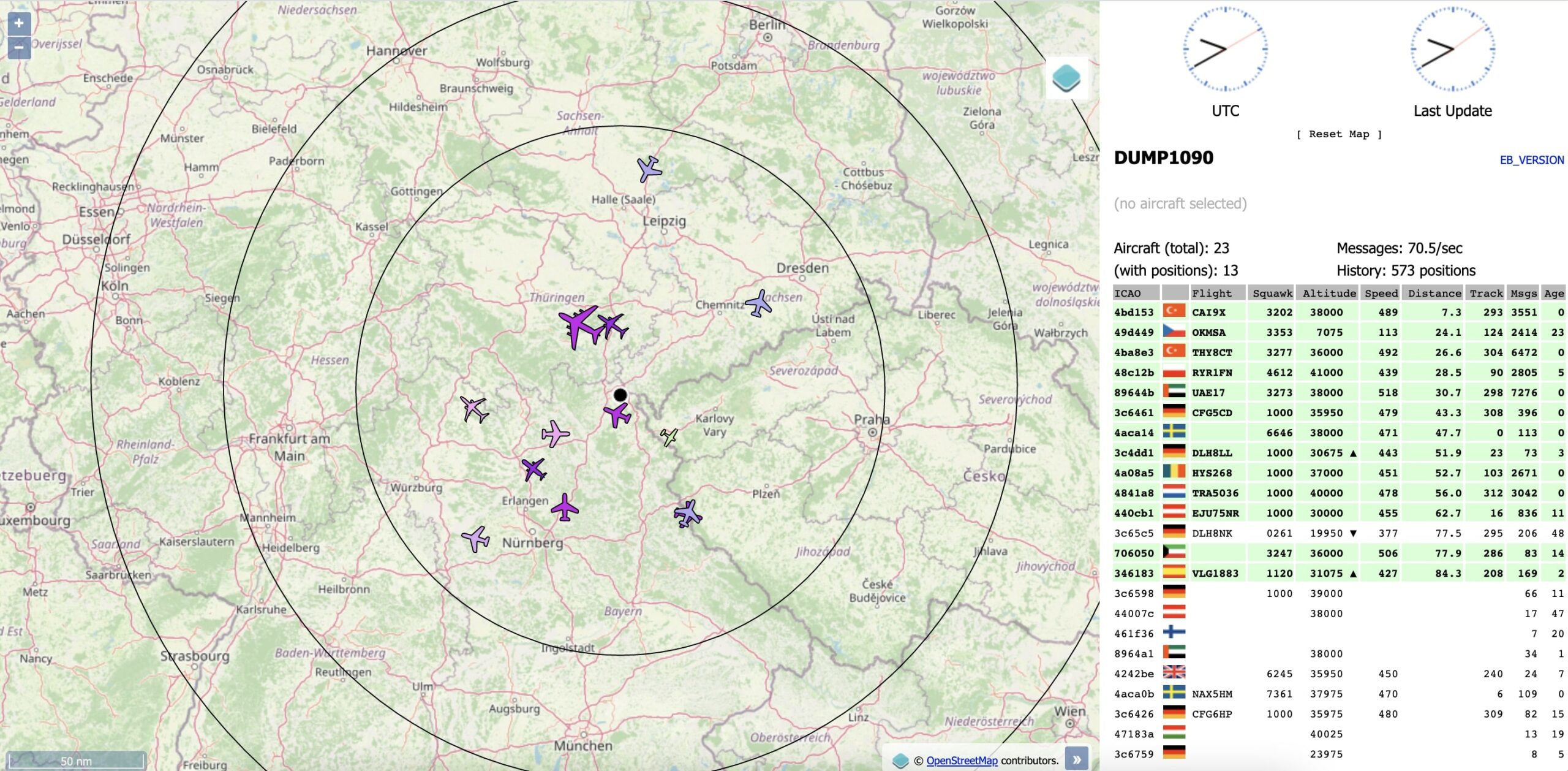
Task: Select flight OKMSA row
Action: (x=1339, y=332)
